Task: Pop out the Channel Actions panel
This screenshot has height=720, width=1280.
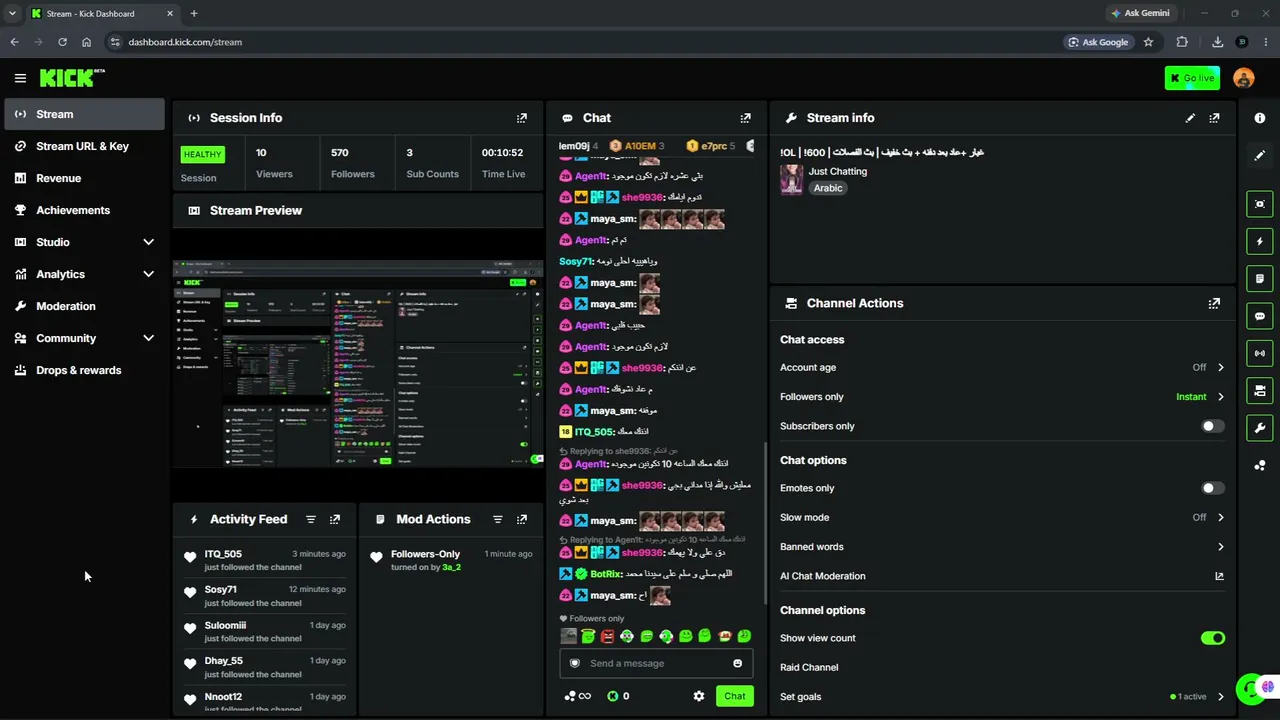Action: pos(1214,303)
